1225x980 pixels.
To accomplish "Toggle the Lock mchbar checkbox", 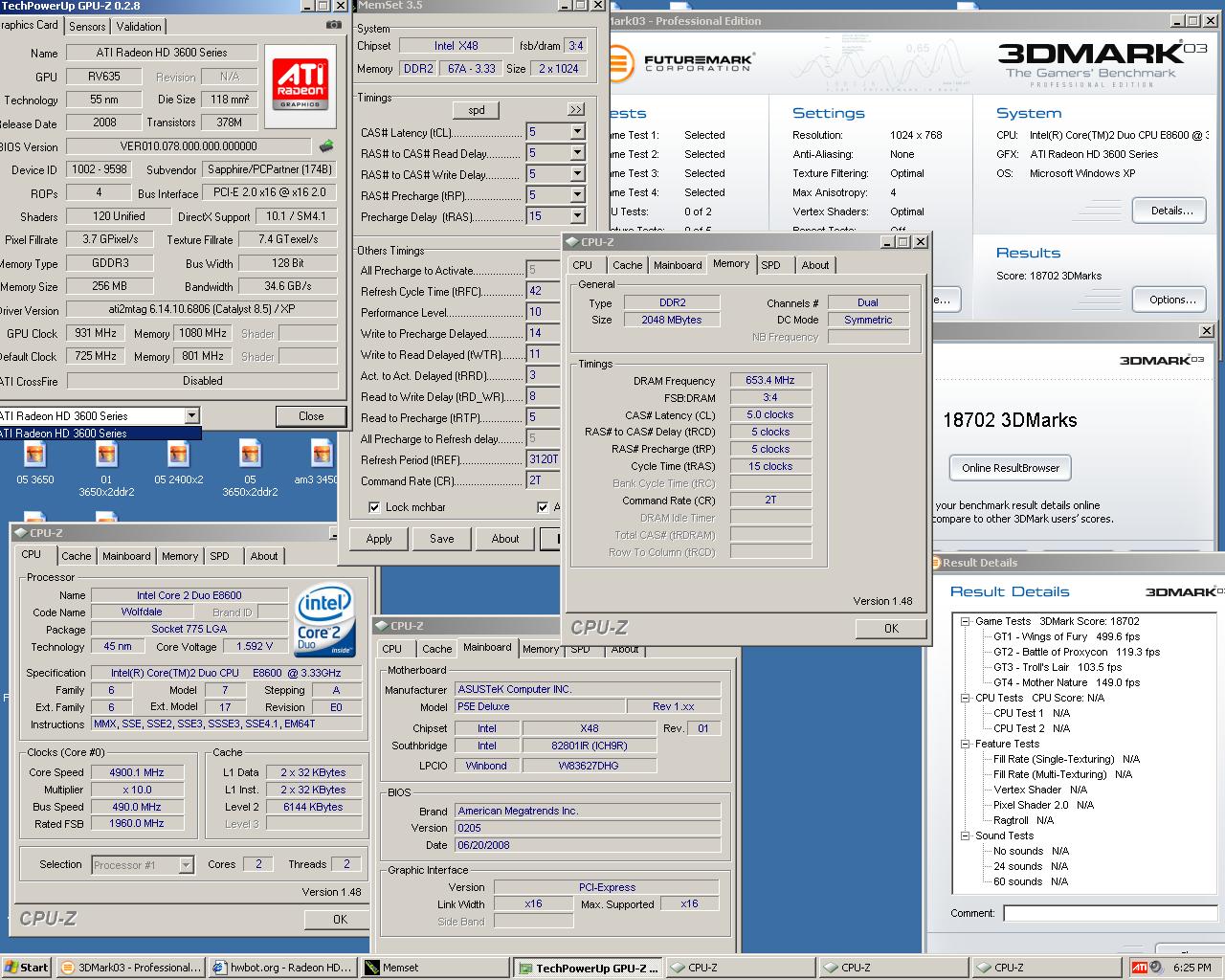I will [x=374, y=507].
